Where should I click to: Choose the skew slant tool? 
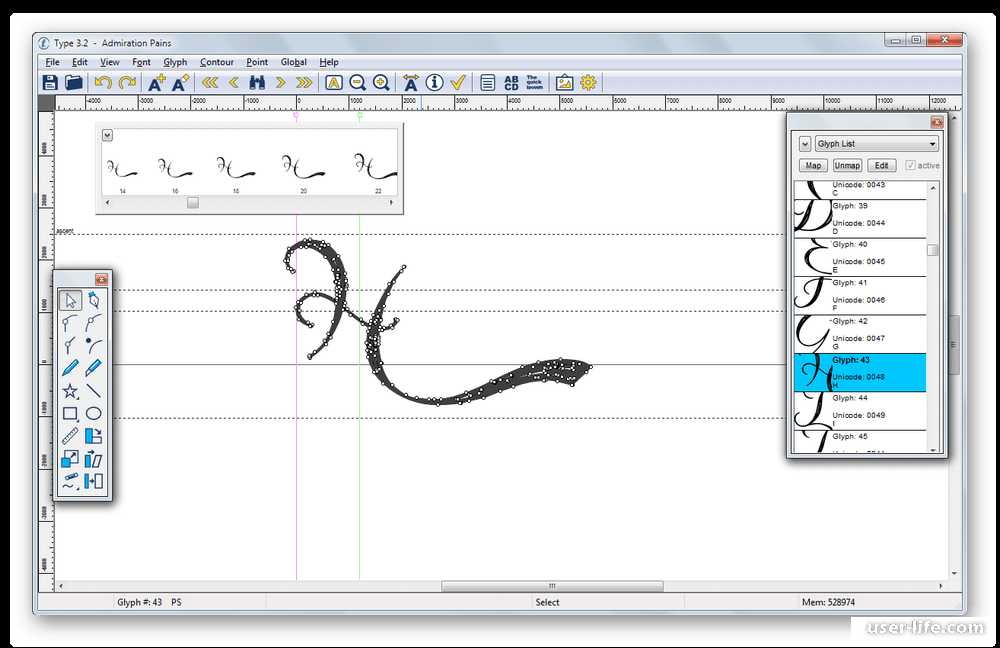(94, 459)
